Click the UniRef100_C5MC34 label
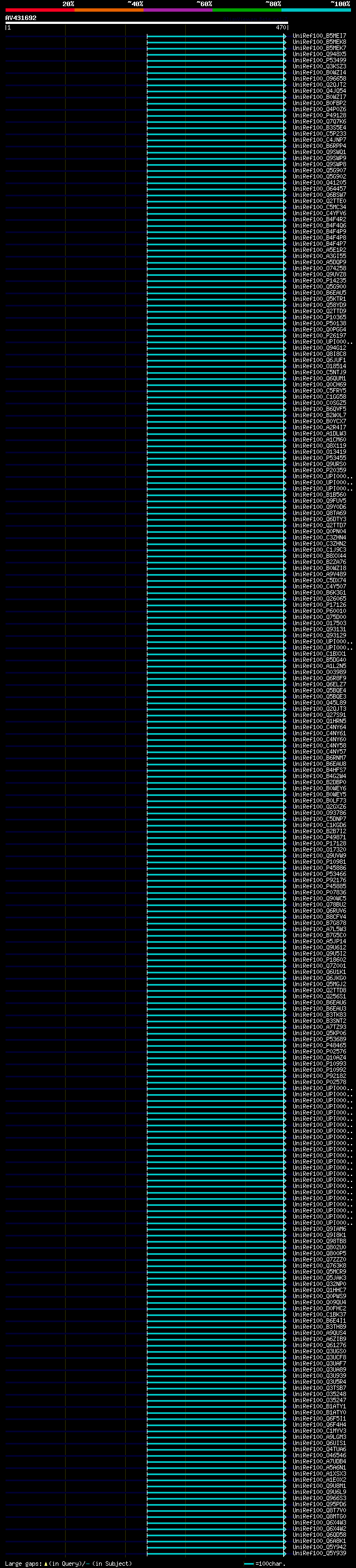The width and height of the screenshot is (356, 1568). click(x=319, y=207)
